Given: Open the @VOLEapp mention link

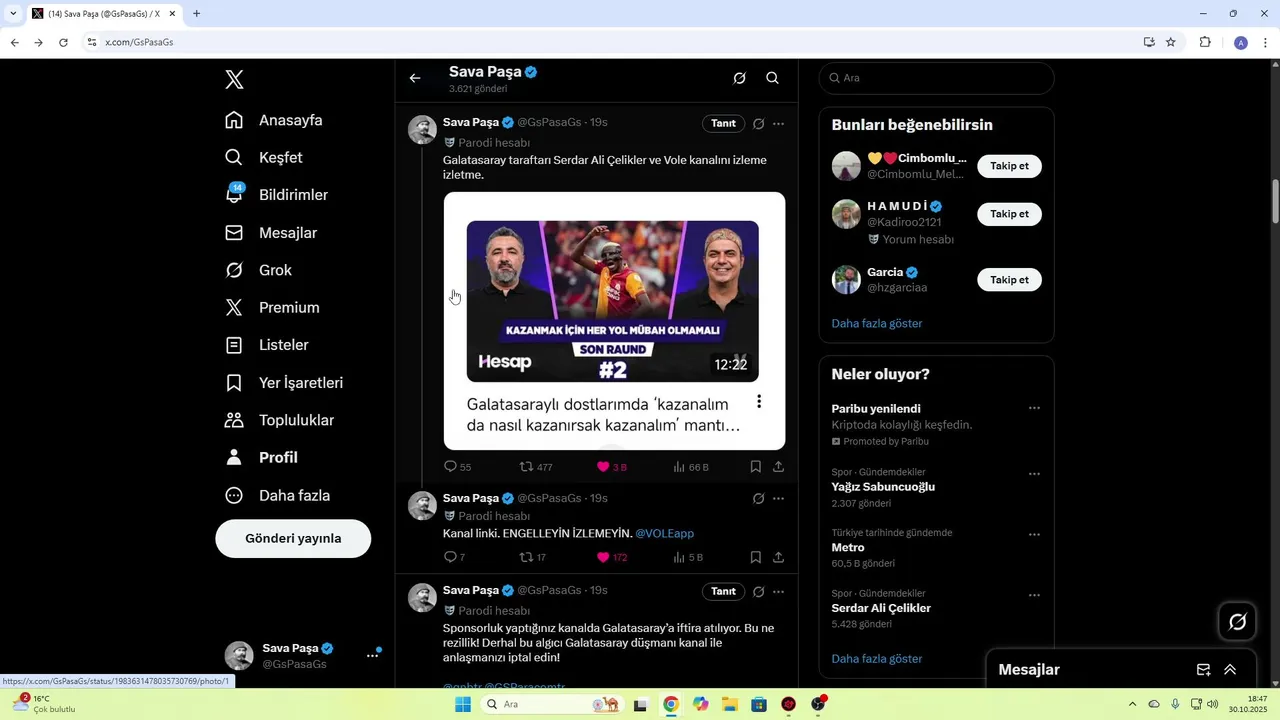Looking at the screenshot, I should [x=664, y=533].
